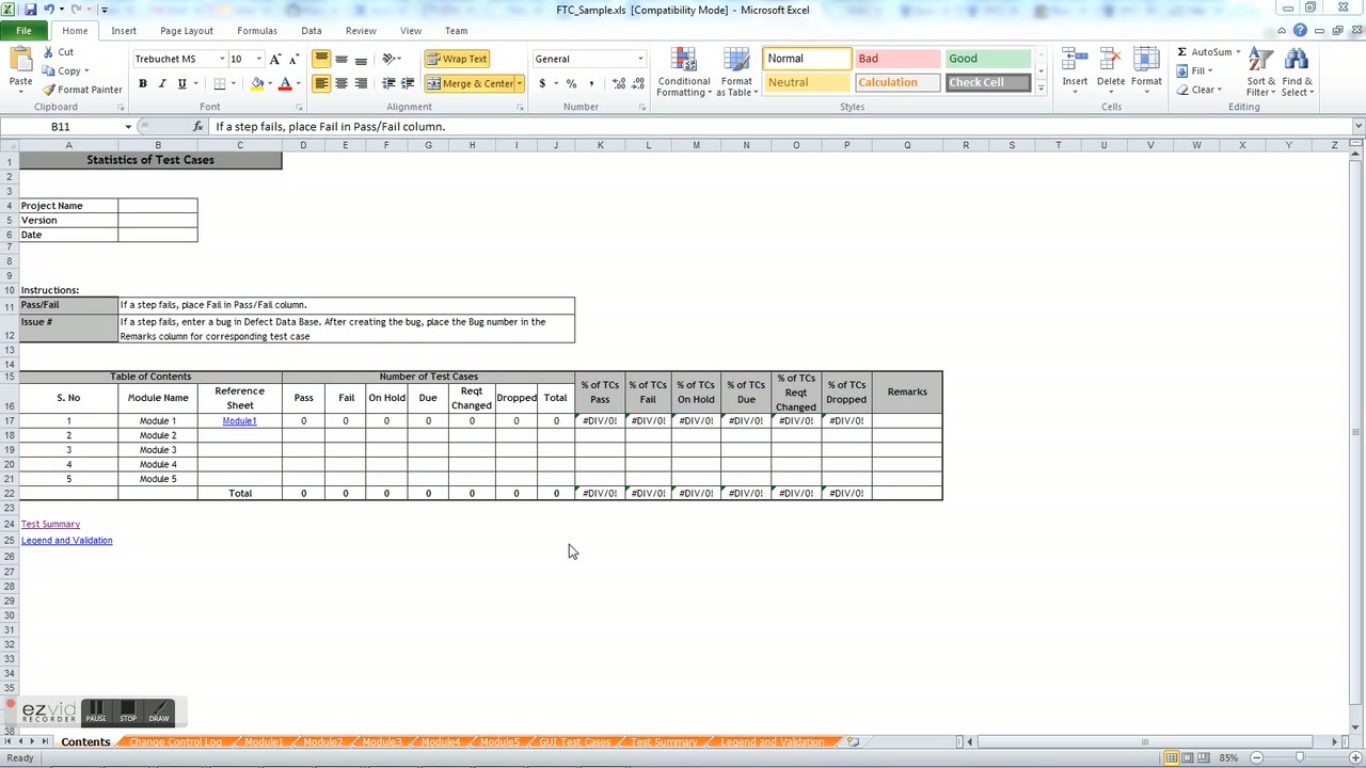The height and width of the screenshot is (768, 1366).
Task: Click the Delete cells icon
Action: click(x=1111, y=60)
